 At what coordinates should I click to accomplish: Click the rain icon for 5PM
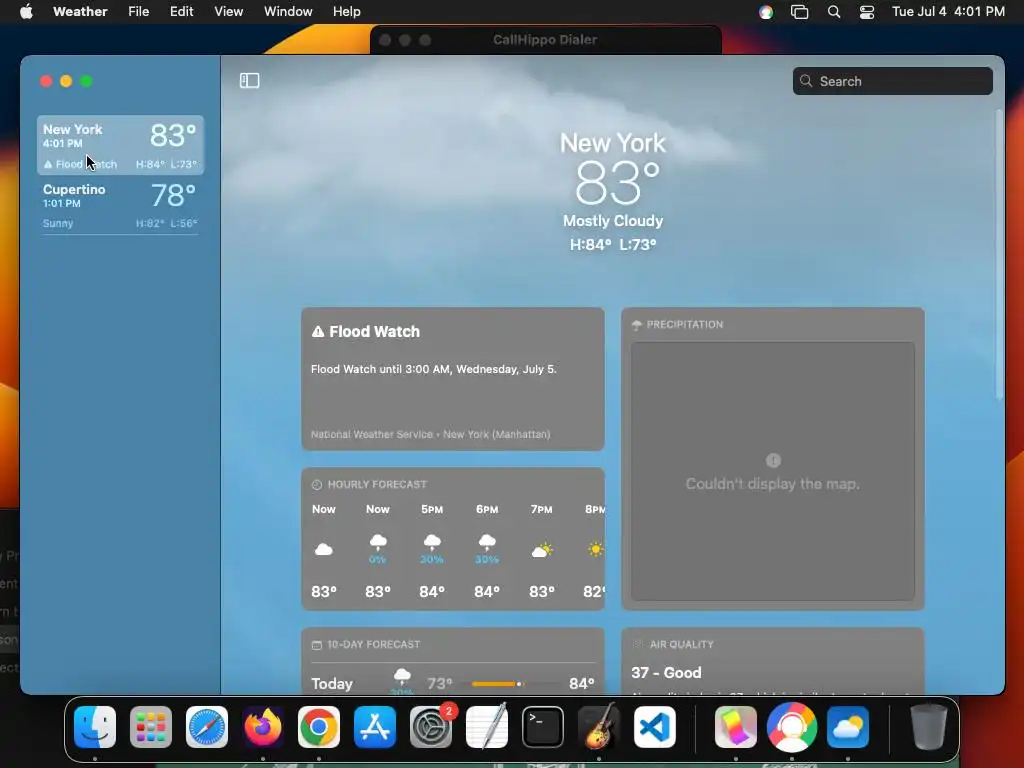pos(432,541)
